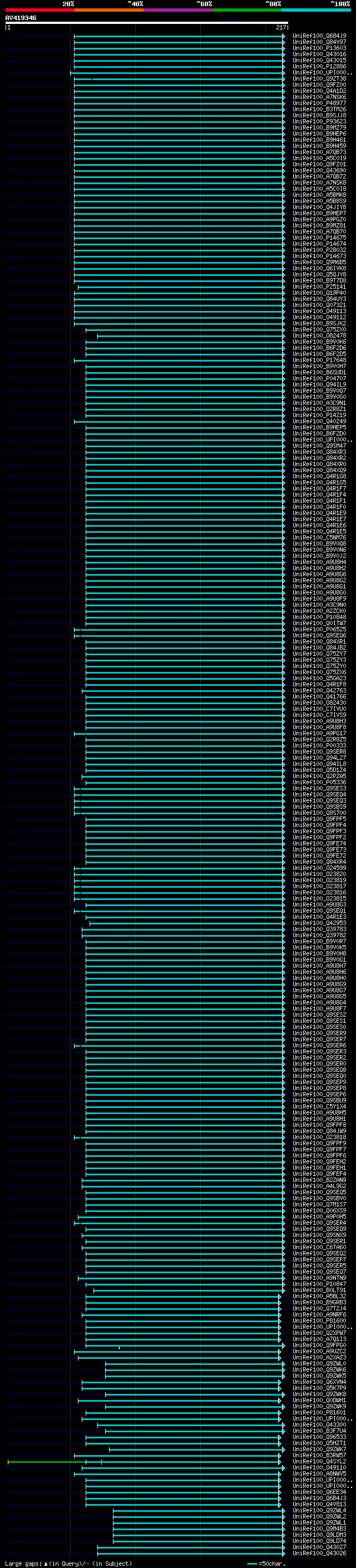This screenshot has width=356, height=1568.
Task: Click the green ~80% identity color bar
Action: click(247, 10)
